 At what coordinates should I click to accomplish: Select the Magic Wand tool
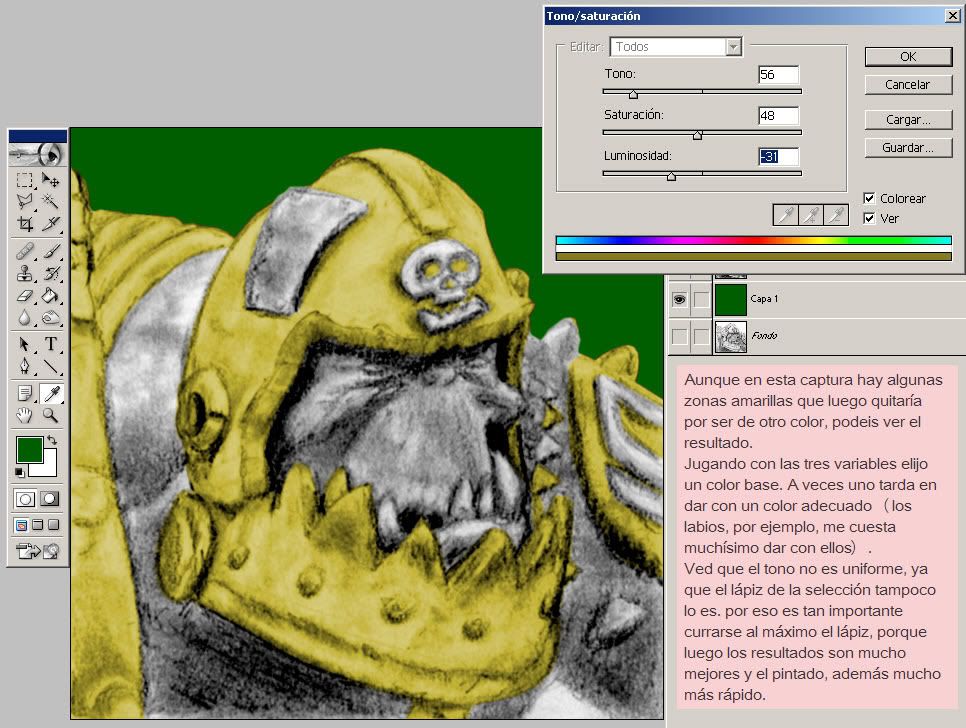pos(51,201)
